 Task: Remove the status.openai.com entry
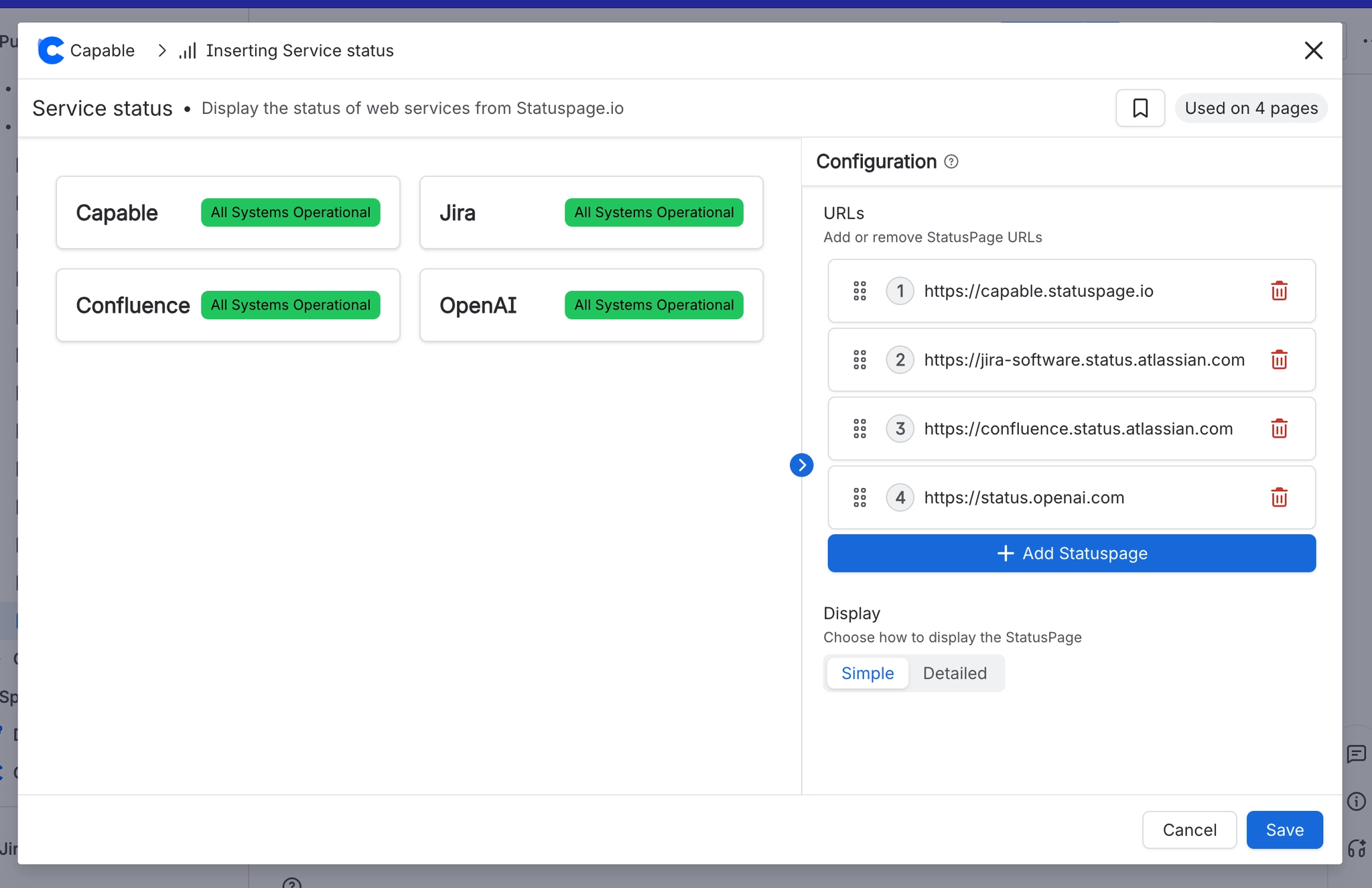(1280, 497)
